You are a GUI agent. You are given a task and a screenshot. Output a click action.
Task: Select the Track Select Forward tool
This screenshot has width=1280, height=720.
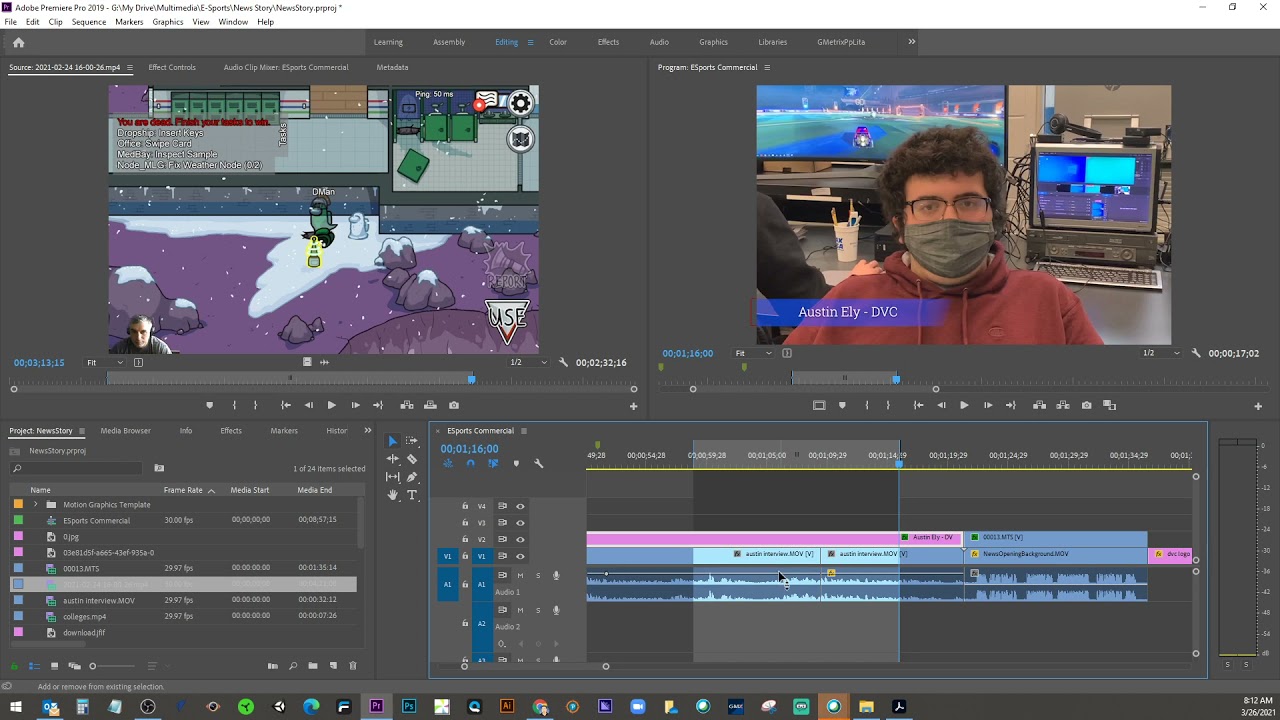tap(412, 441)
